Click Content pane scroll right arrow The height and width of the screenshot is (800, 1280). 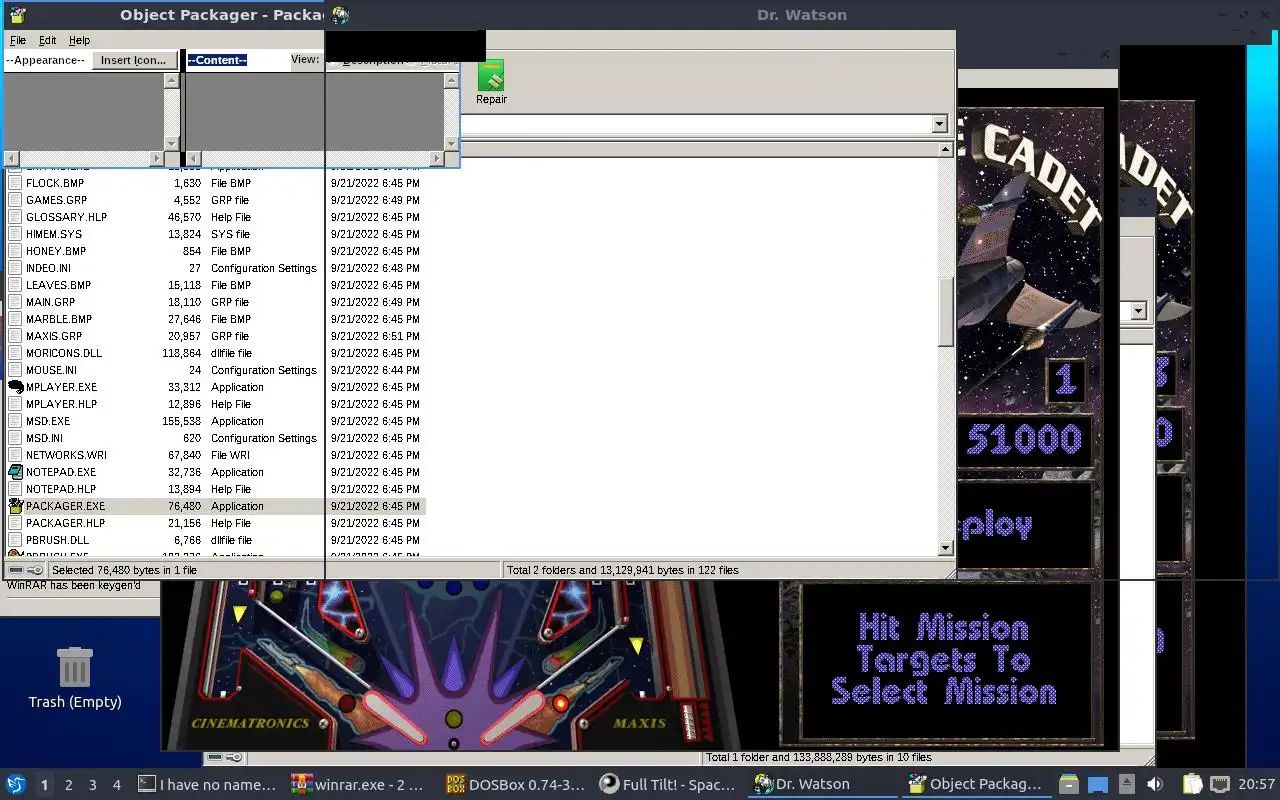click(x=437, y=158)
